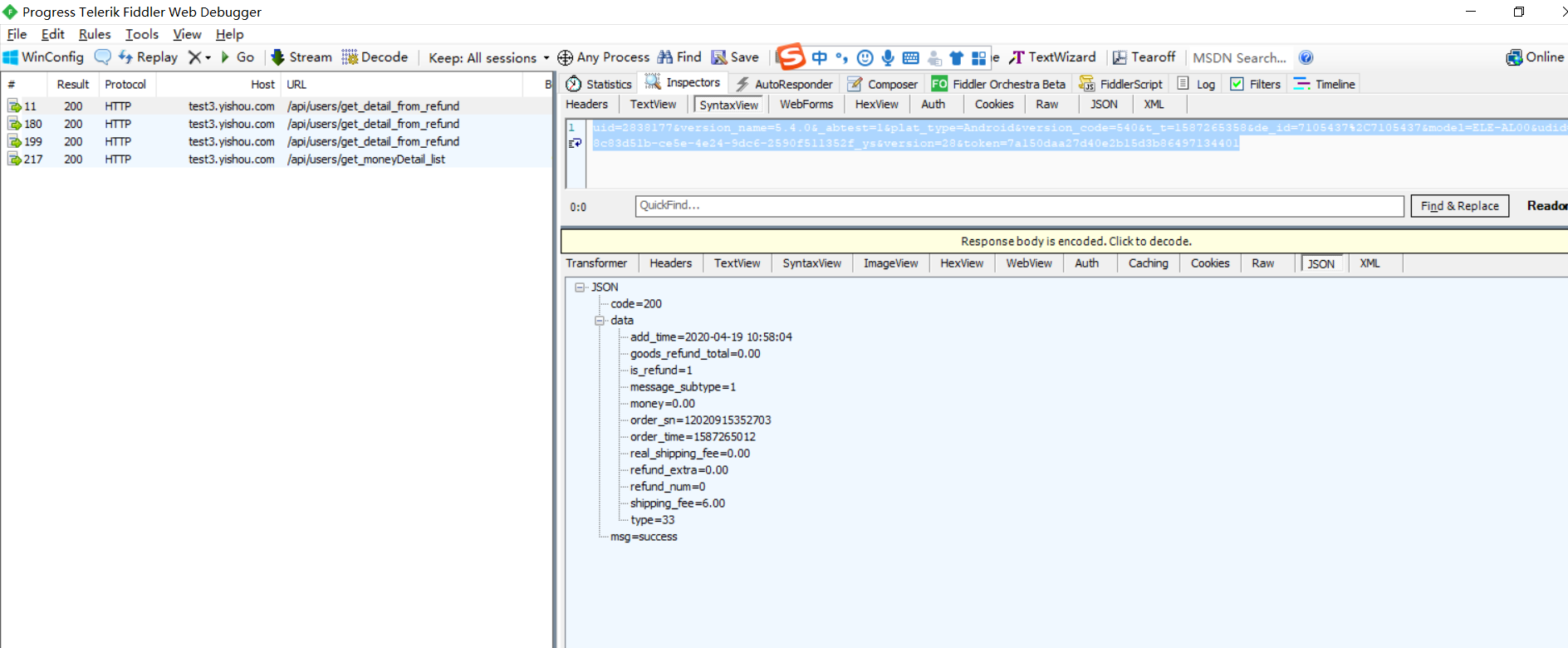Viewport: 1568px width, 648px height.
Task: Sort sessions by Result column header
Action: coord(73,85)
